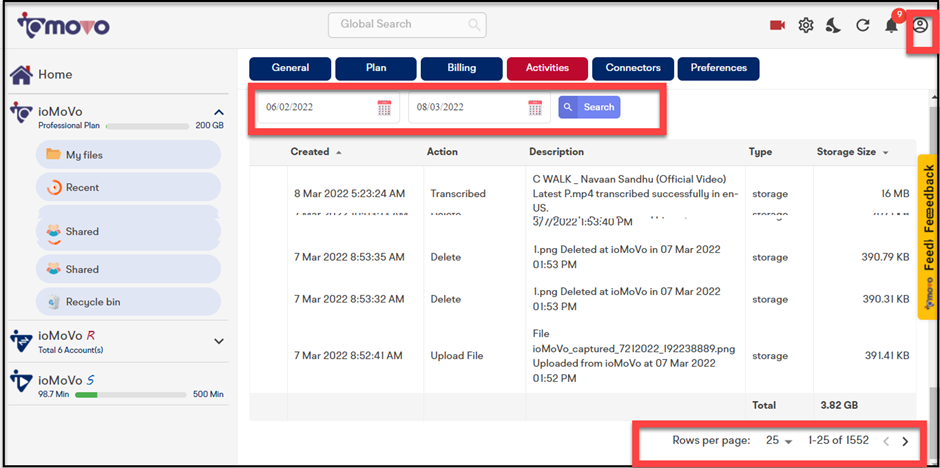Click the 500 Min usage progress bar
The width and height of the screenshot is (940, 468).
131,395
